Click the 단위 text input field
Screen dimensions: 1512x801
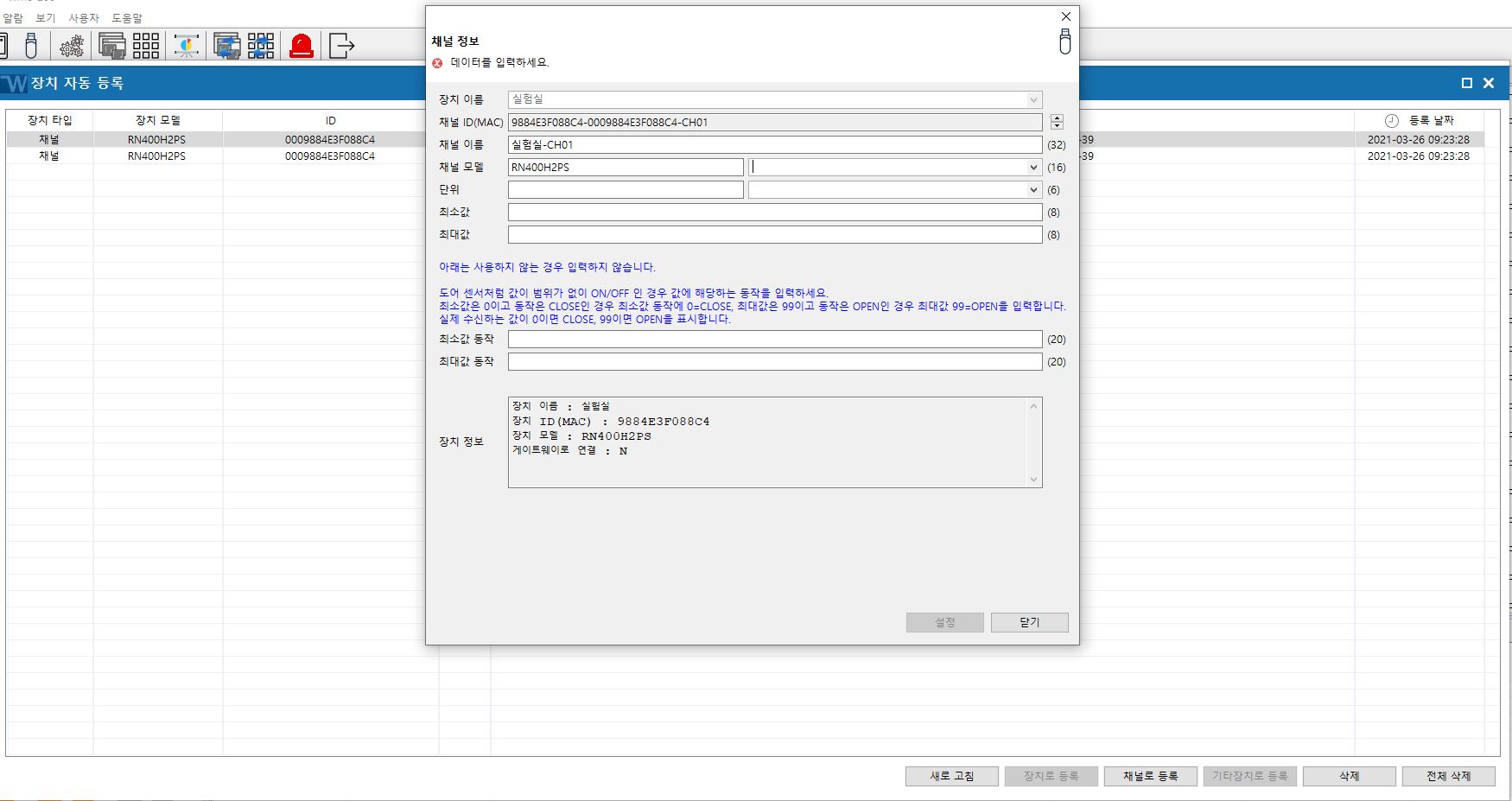tap(626, 189)
